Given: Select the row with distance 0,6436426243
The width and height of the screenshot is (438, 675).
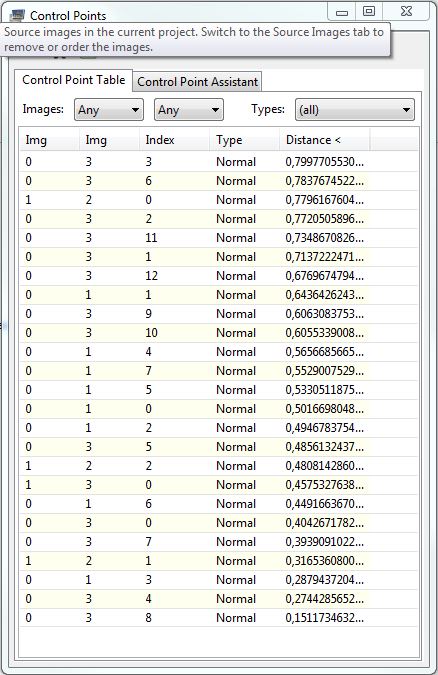Looking at the screenshot, I should pyautogui.click(x=218, y=295).
